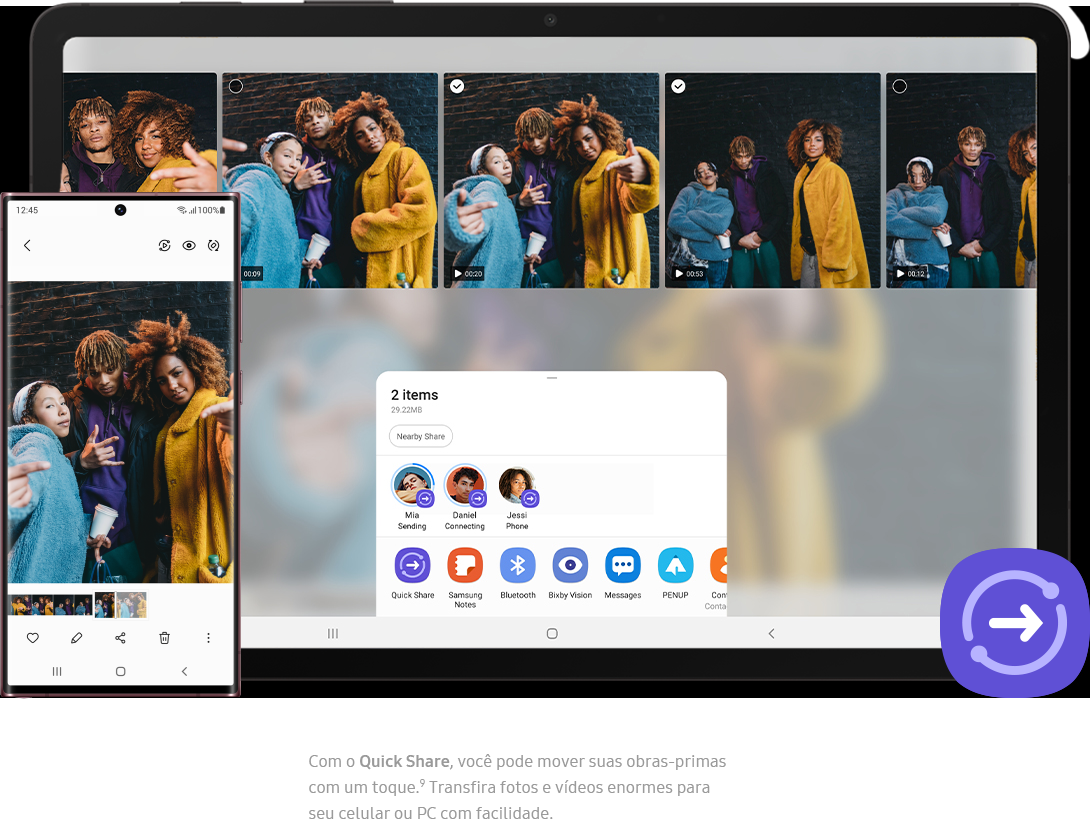Tap the Quick Share app icon in share sheet
Image resolution: width=1090 pixels, height=819 pixels.
coord(412,565)
